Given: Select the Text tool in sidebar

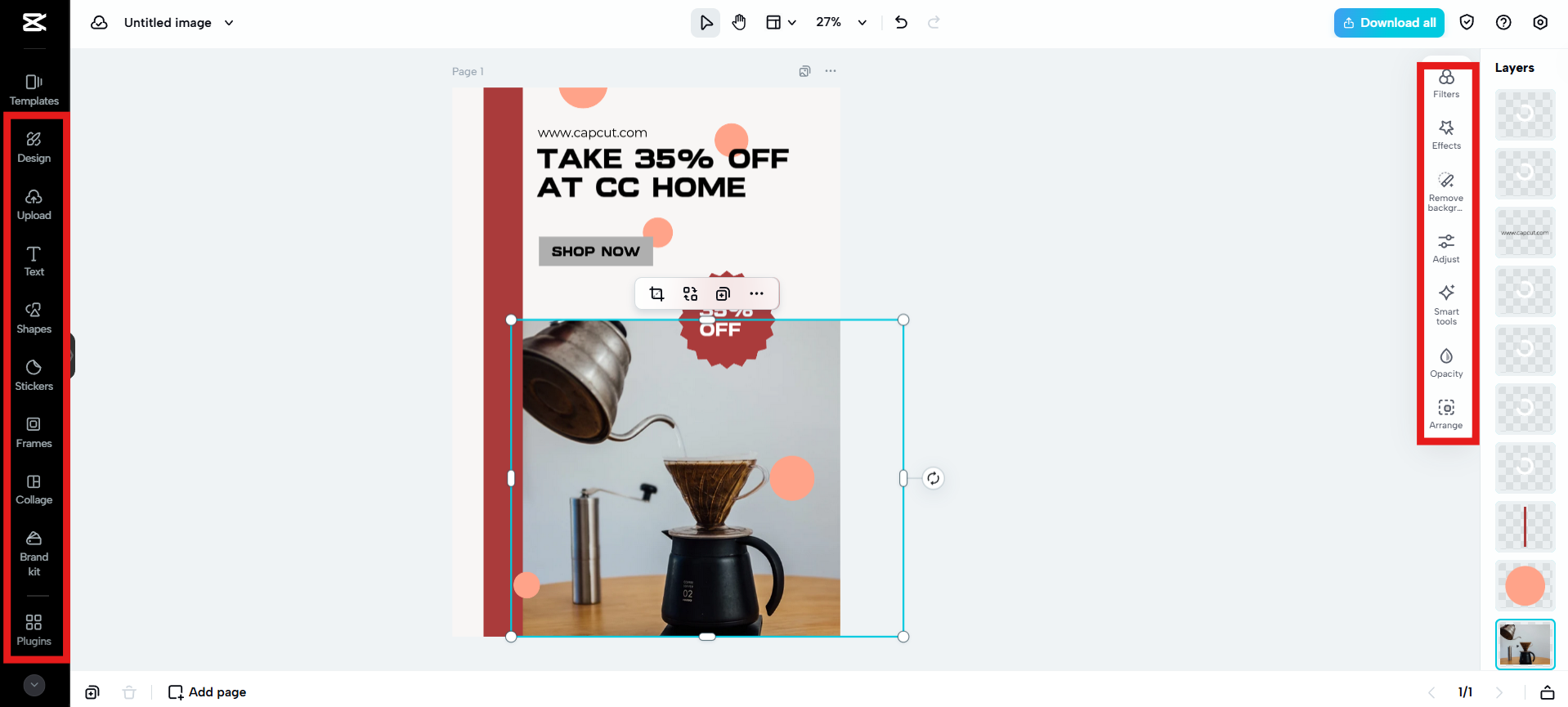Looking at the screenshot, I should click(34, 261).
